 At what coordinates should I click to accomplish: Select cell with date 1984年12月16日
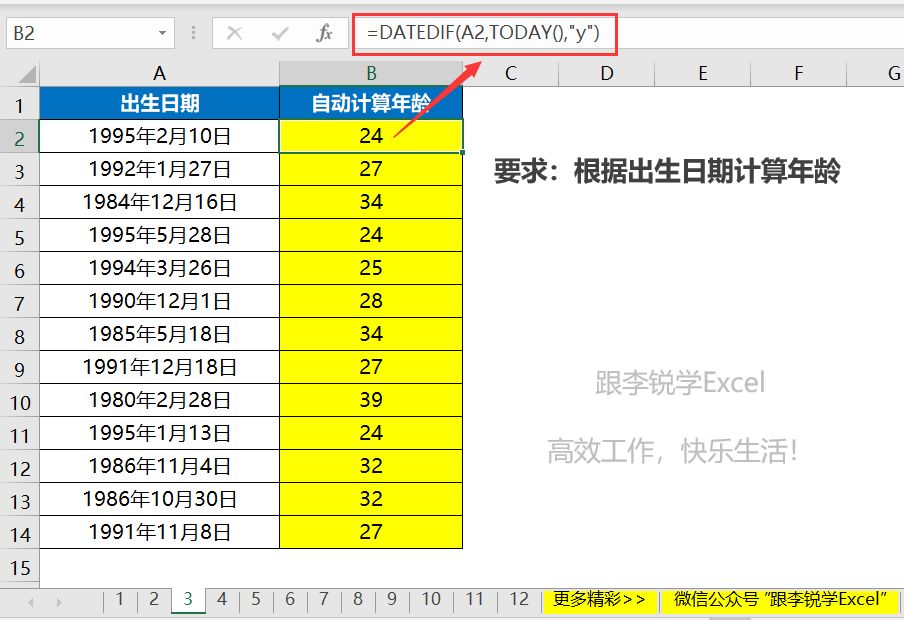pyautogui.click(x=159, y=202)
